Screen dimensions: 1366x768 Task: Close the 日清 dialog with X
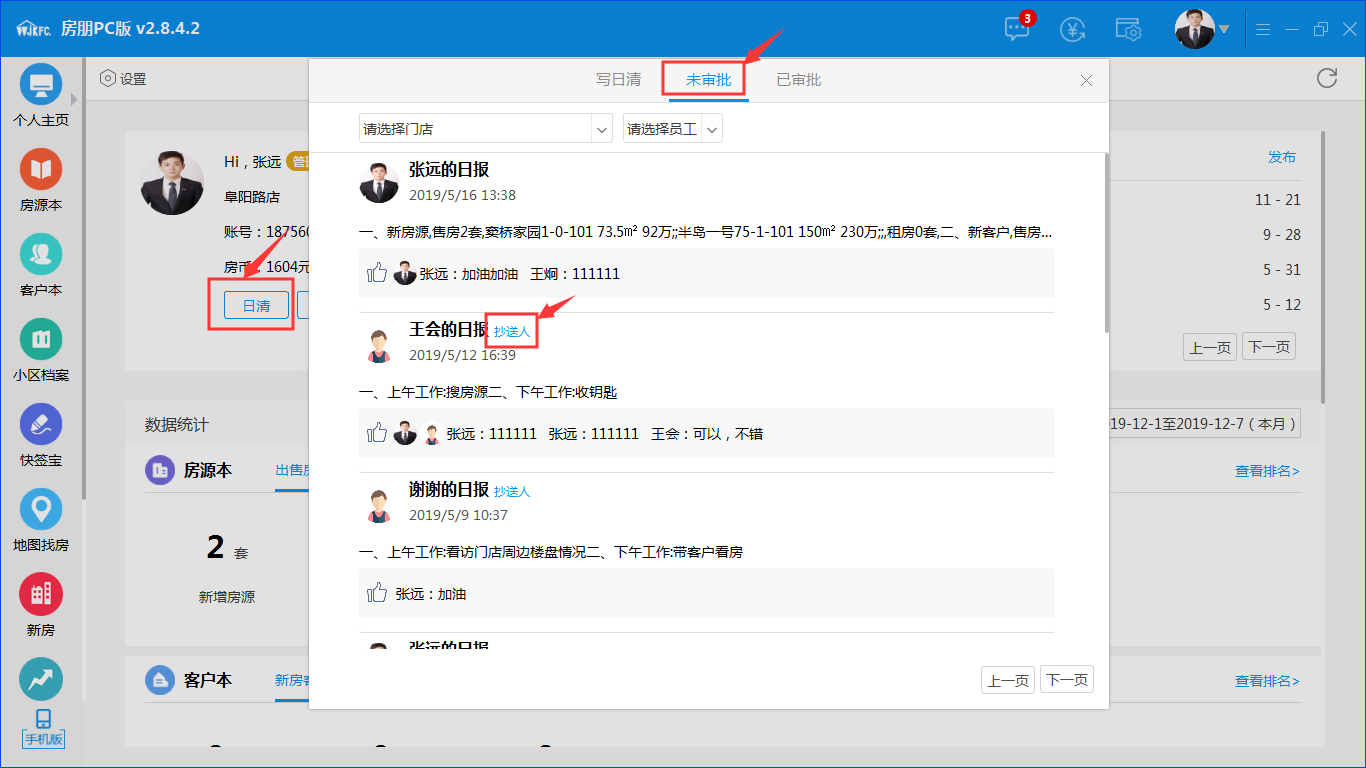pos(1087,81)
